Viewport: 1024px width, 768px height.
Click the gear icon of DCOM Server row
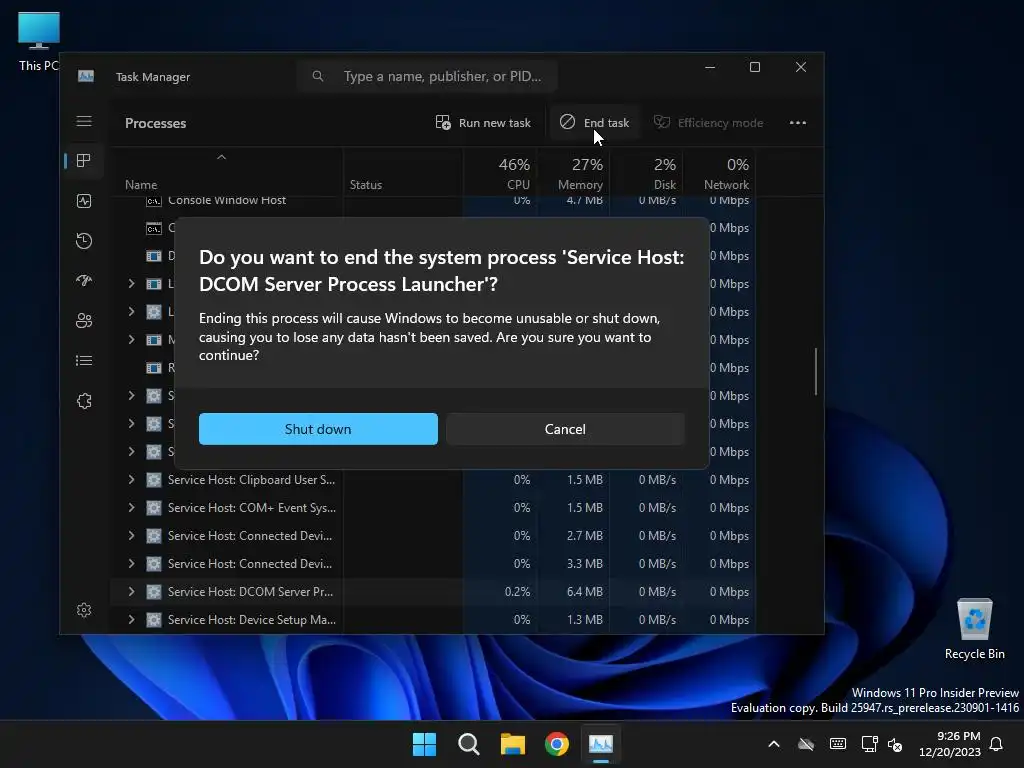point(153,592)
